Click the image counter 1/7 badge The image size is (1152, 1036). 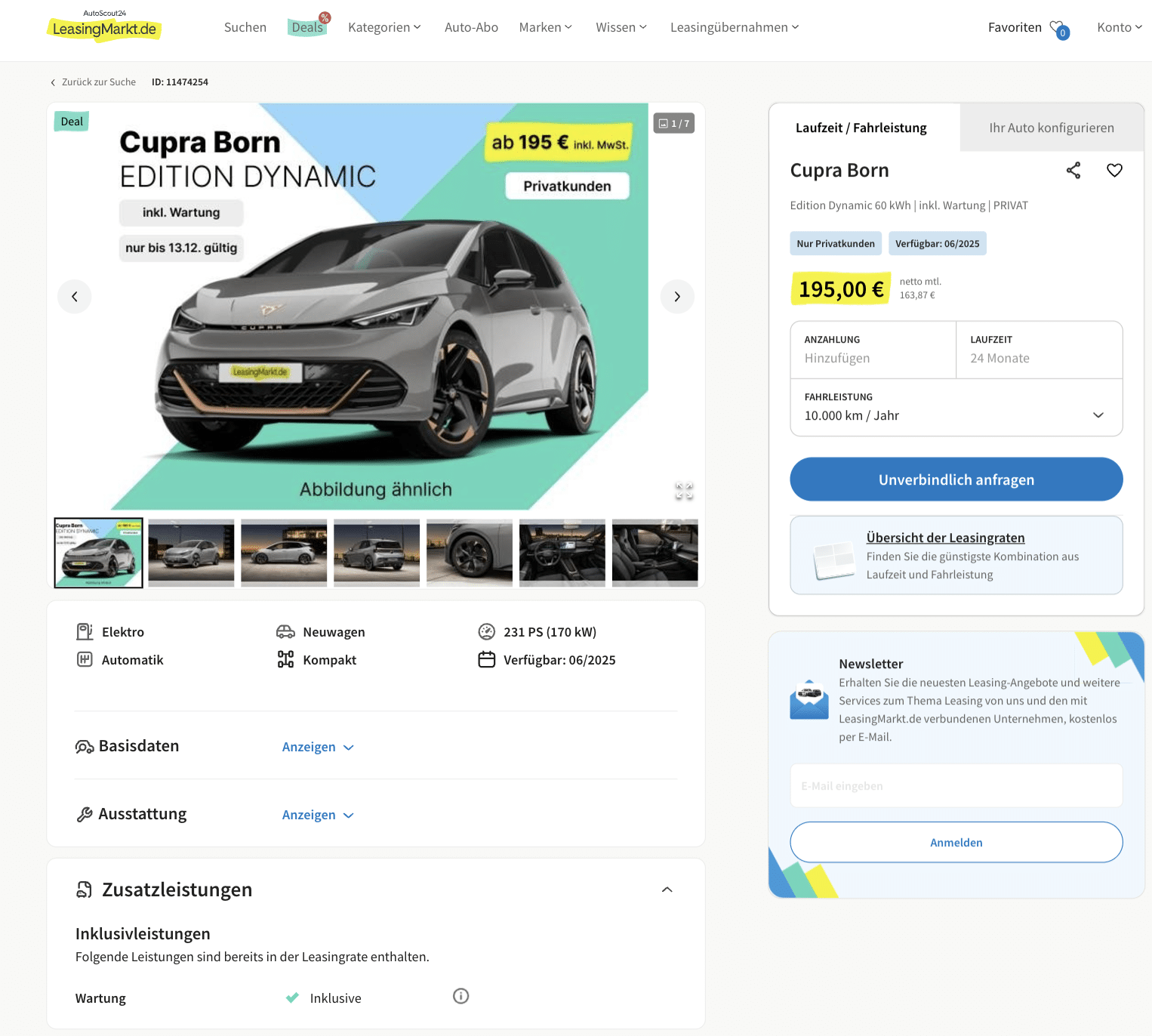tap(674, 123)
